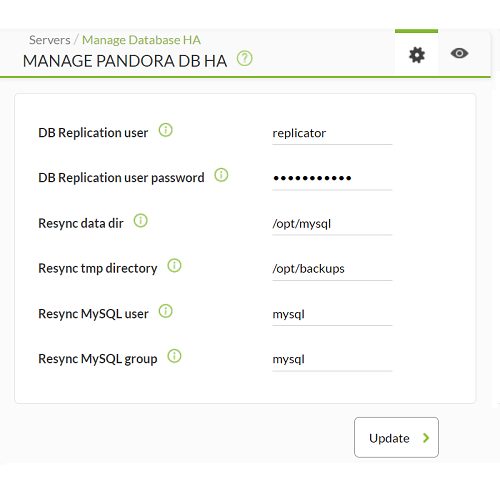Go to Servers breadcrumb

click(50, 40)
